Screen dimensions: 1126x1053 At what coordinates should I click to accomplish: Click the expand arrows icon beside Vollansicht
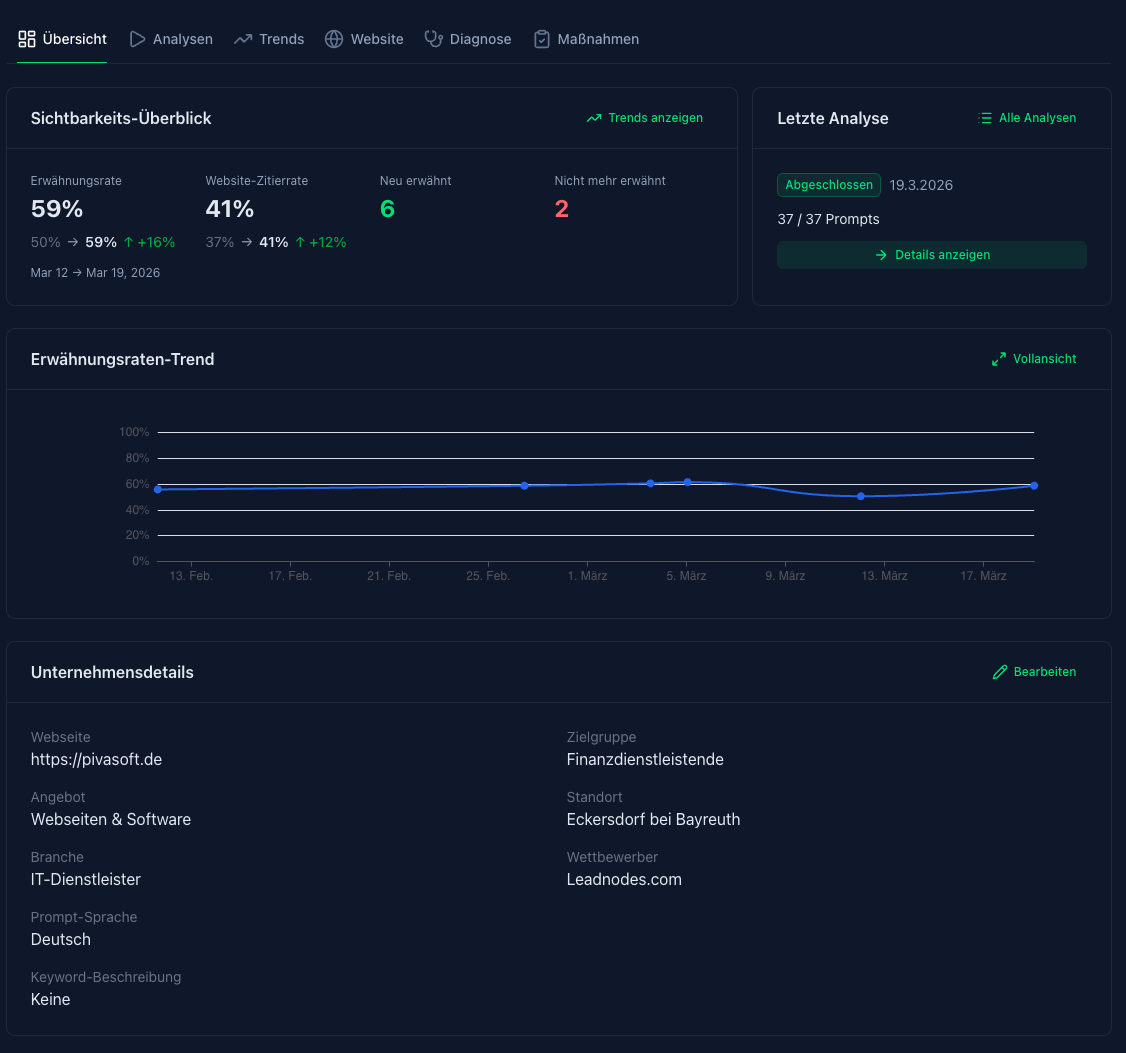click(x=998, y=359)
